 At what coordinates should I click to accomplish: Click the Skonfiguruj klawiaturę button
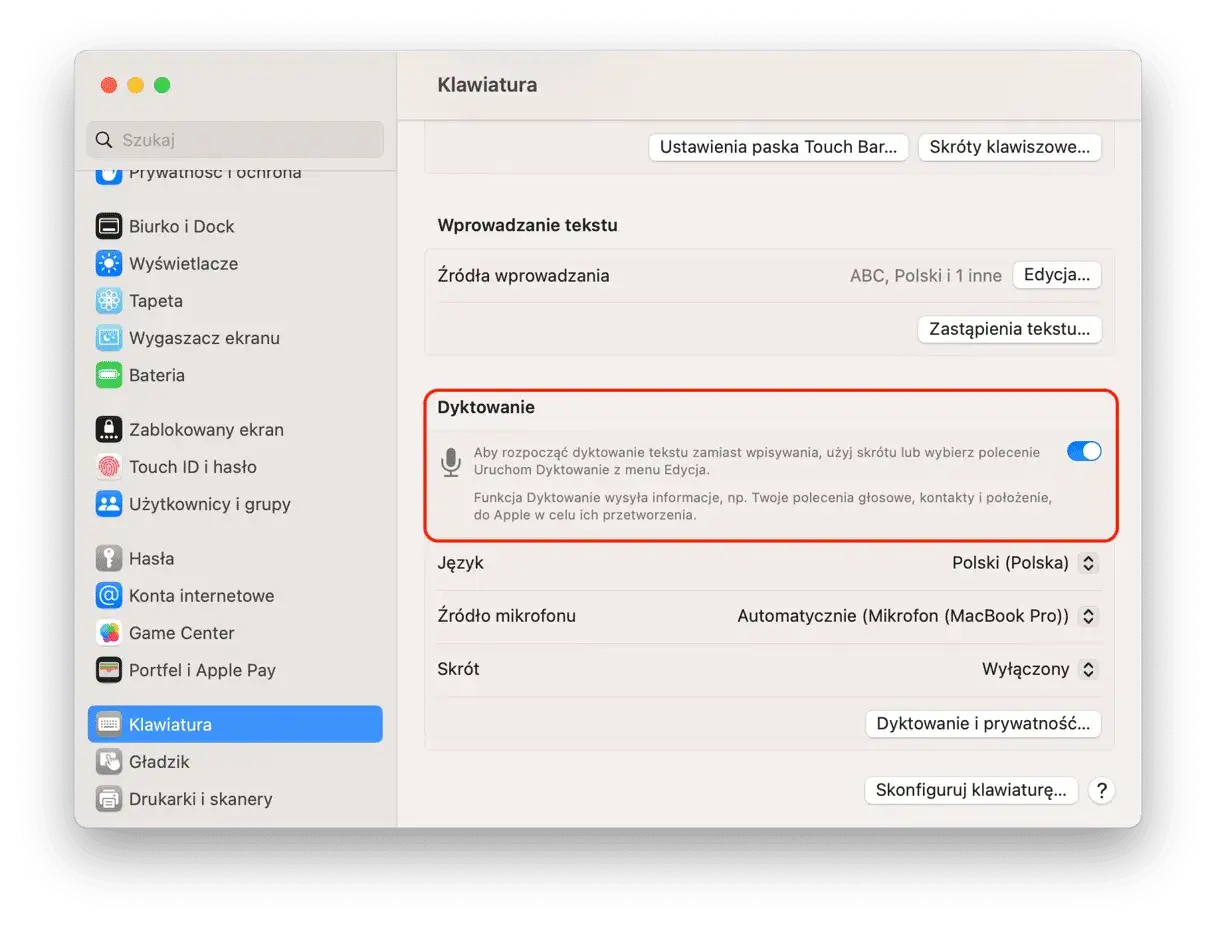(x=970, y=790)
